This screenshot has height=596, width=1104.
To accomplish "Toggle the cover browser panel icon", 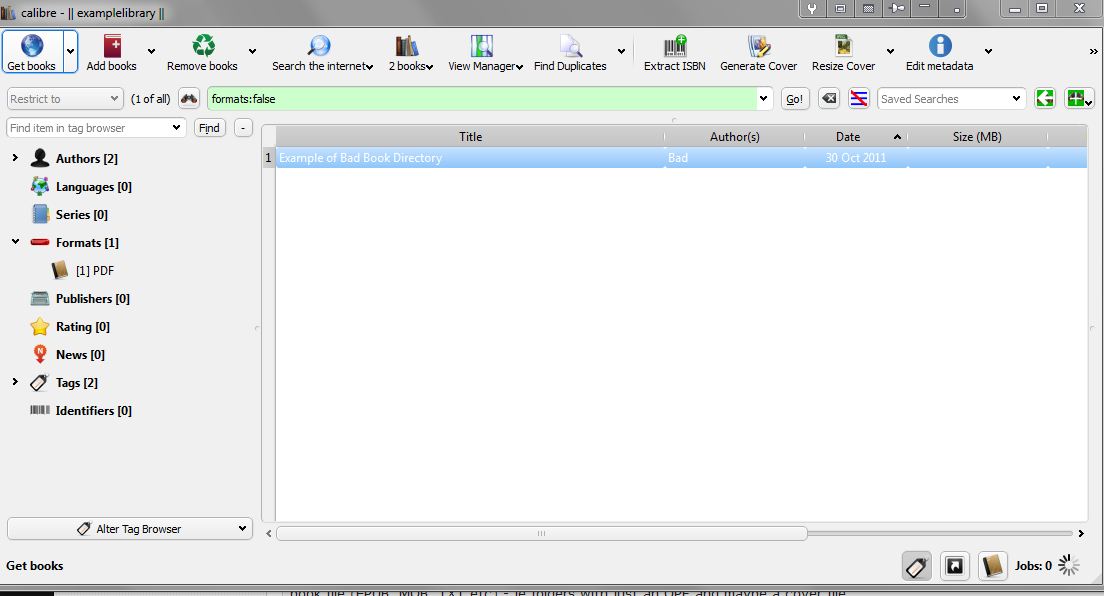I will coord(955,566).
